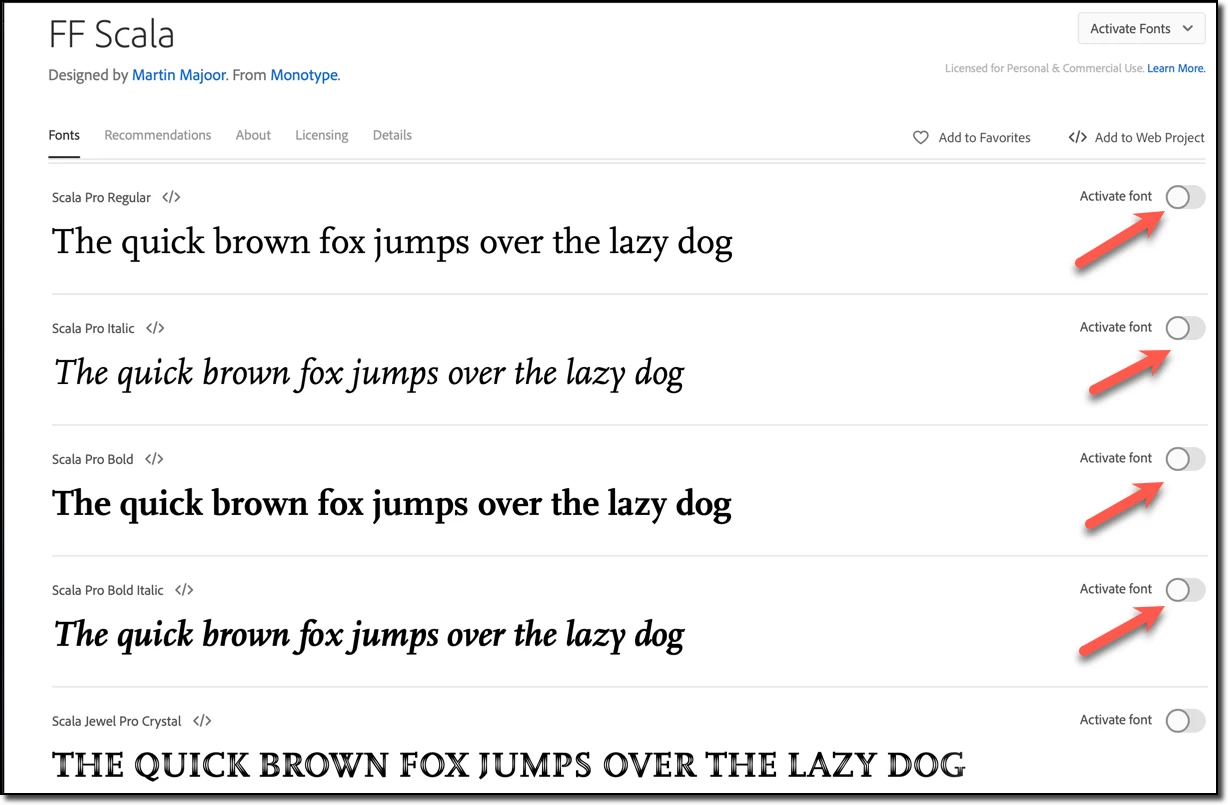Screen dimensions: 1228x805
Task: Switch to the Recommendations tab
Action: coord(158,135)
